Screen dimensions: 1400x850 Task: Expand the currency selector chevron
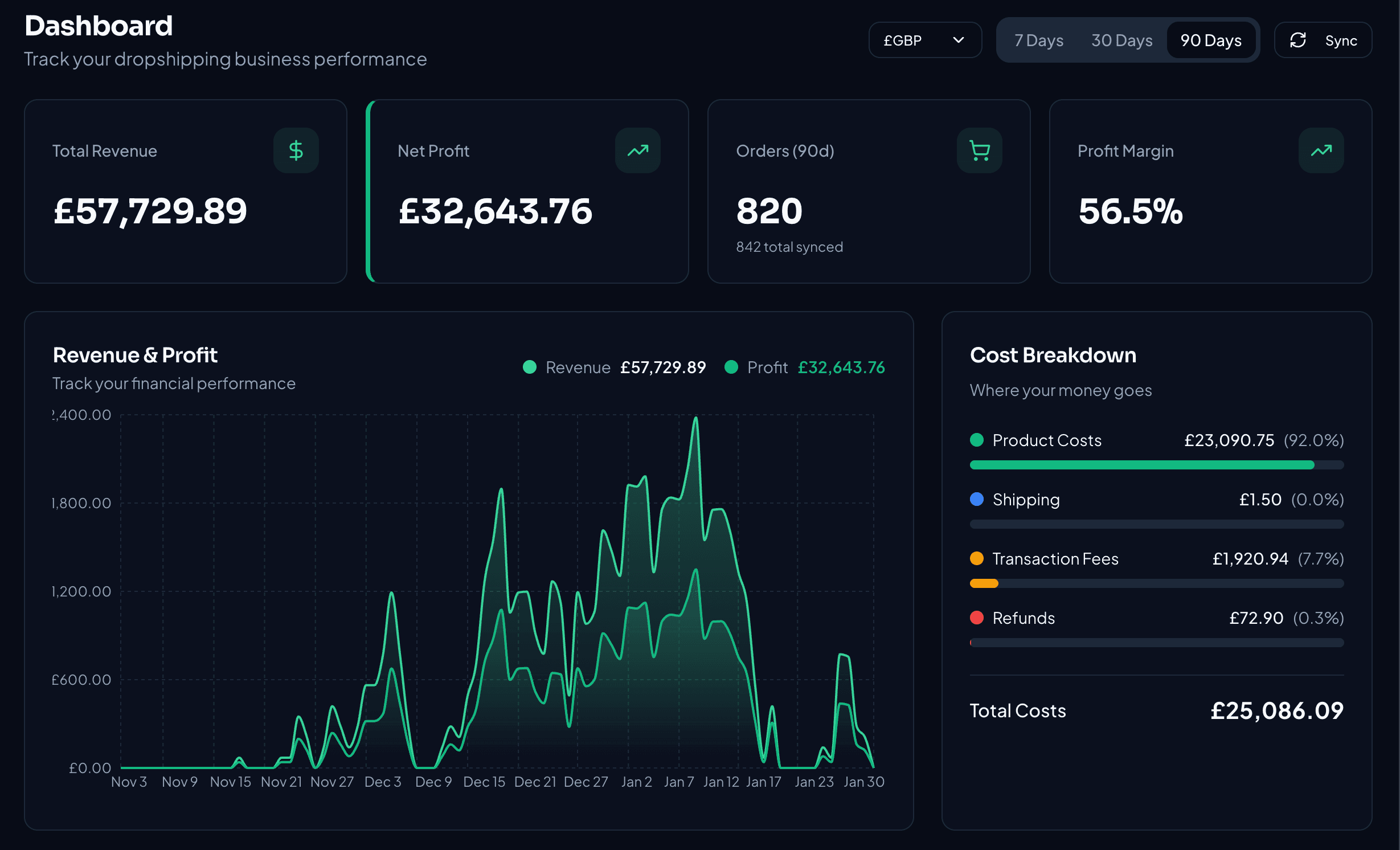click(x=958, y=40)
